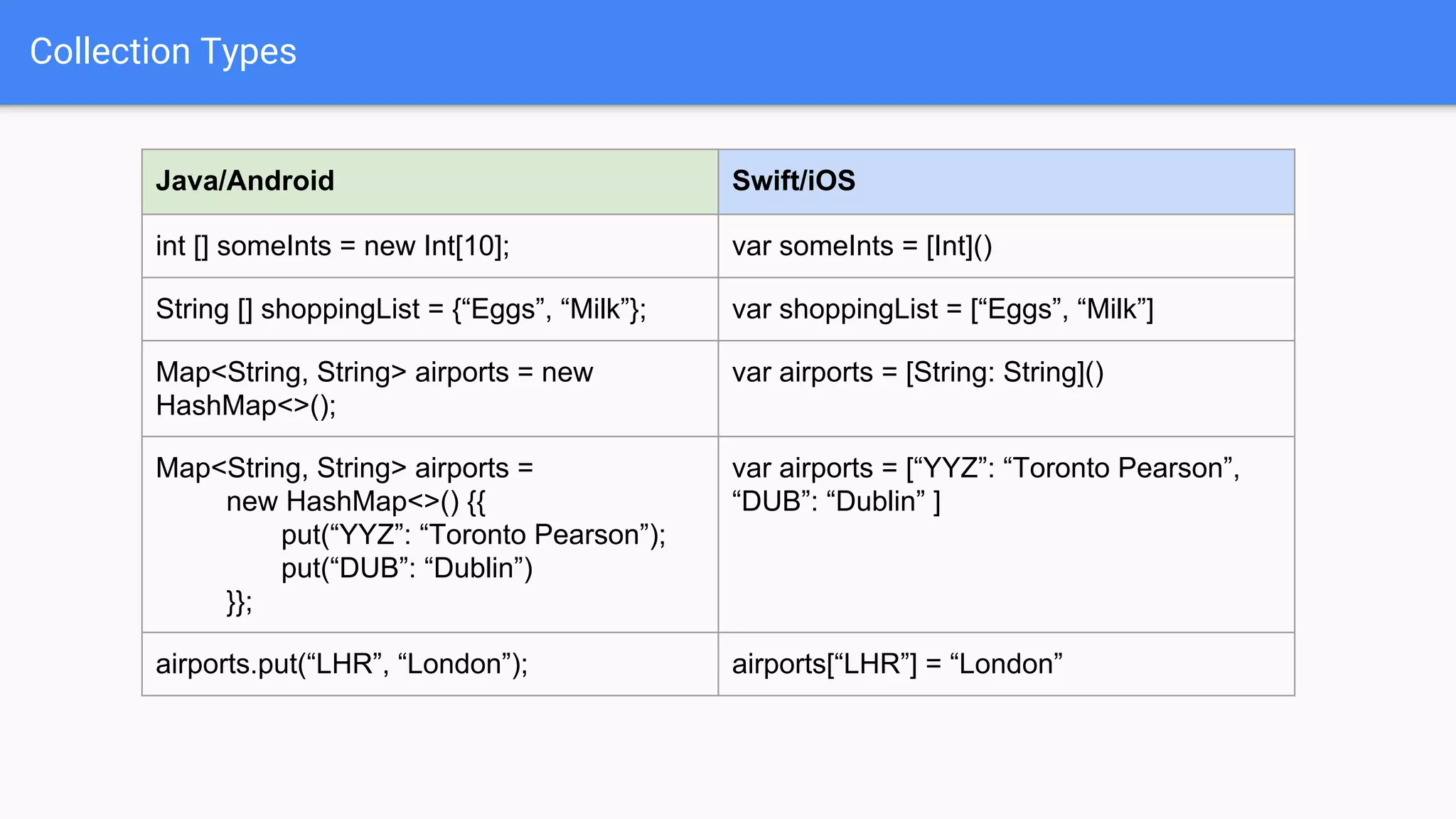Click the closing double braces line
This screenshot has height=819, width=1456.
[x=239, y=601]
